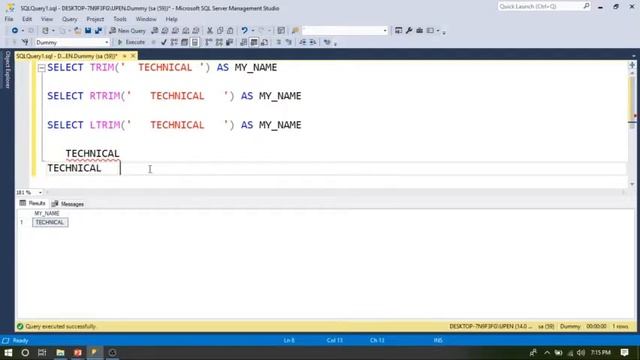640x360 pixels.
Task: Show hidden system tray icons chevron
Action: pyautogui.click(x=547, y=352)
